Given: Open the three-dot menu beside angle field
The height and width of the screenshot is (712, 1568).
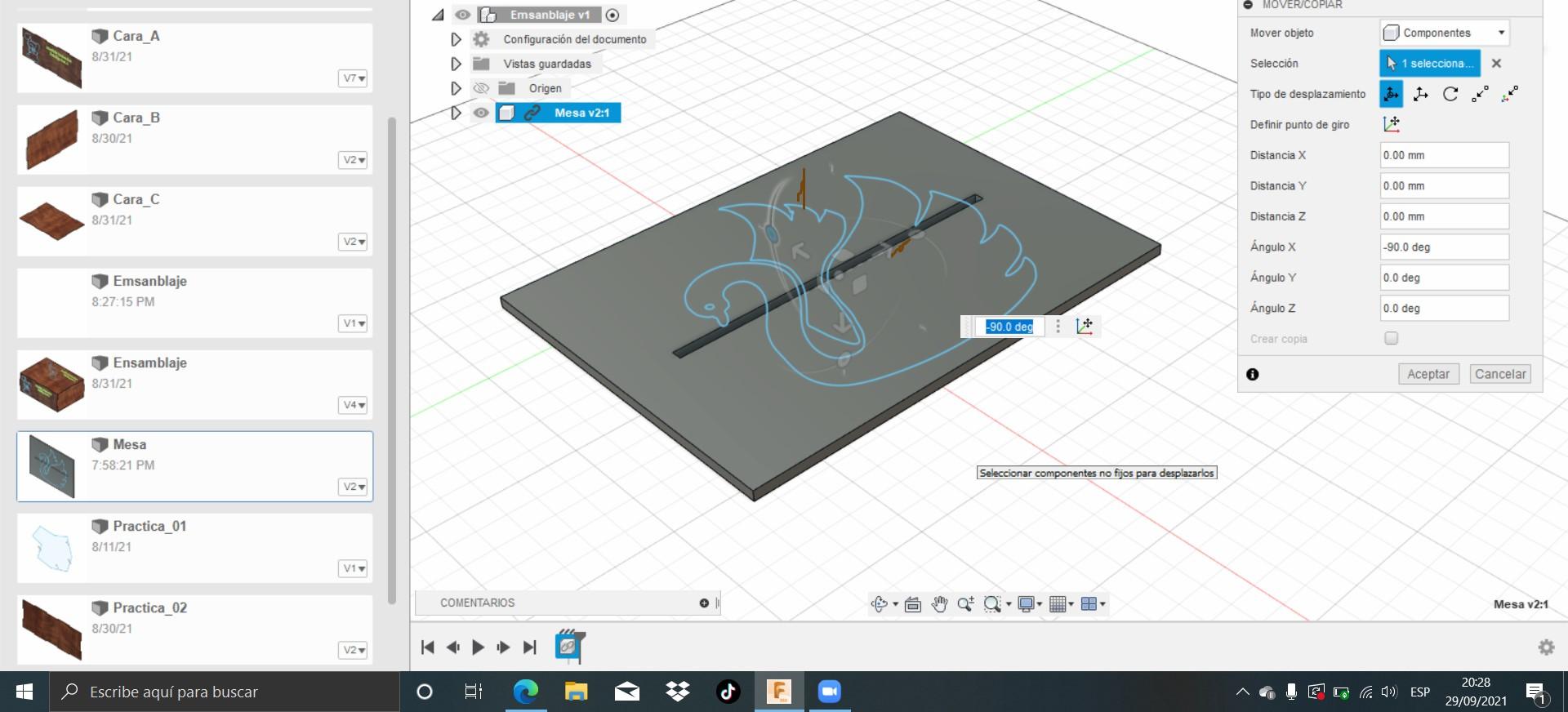Looking at the screenshot, I should (1058, 327).
